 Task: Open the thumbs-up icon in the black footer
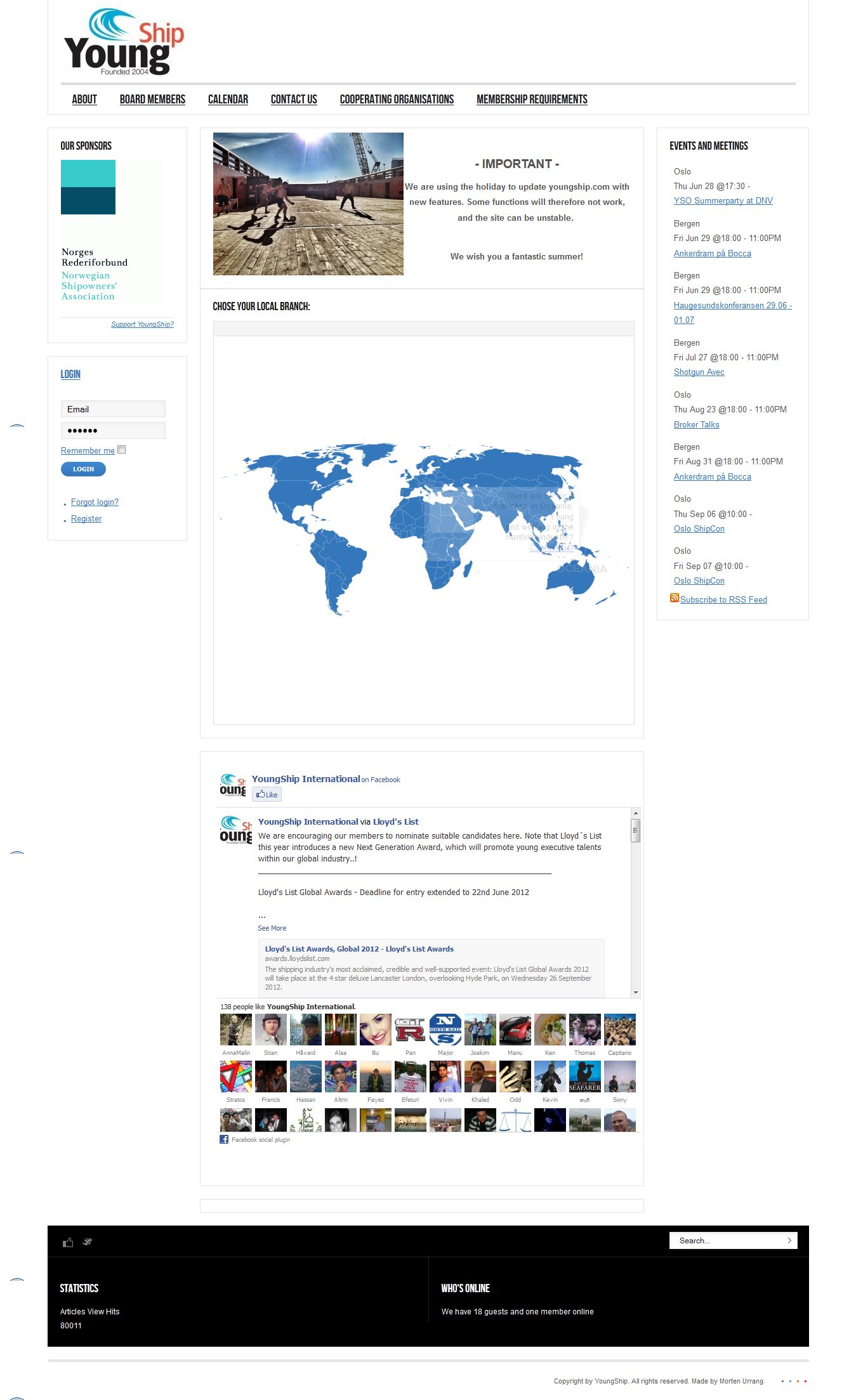68,1242
